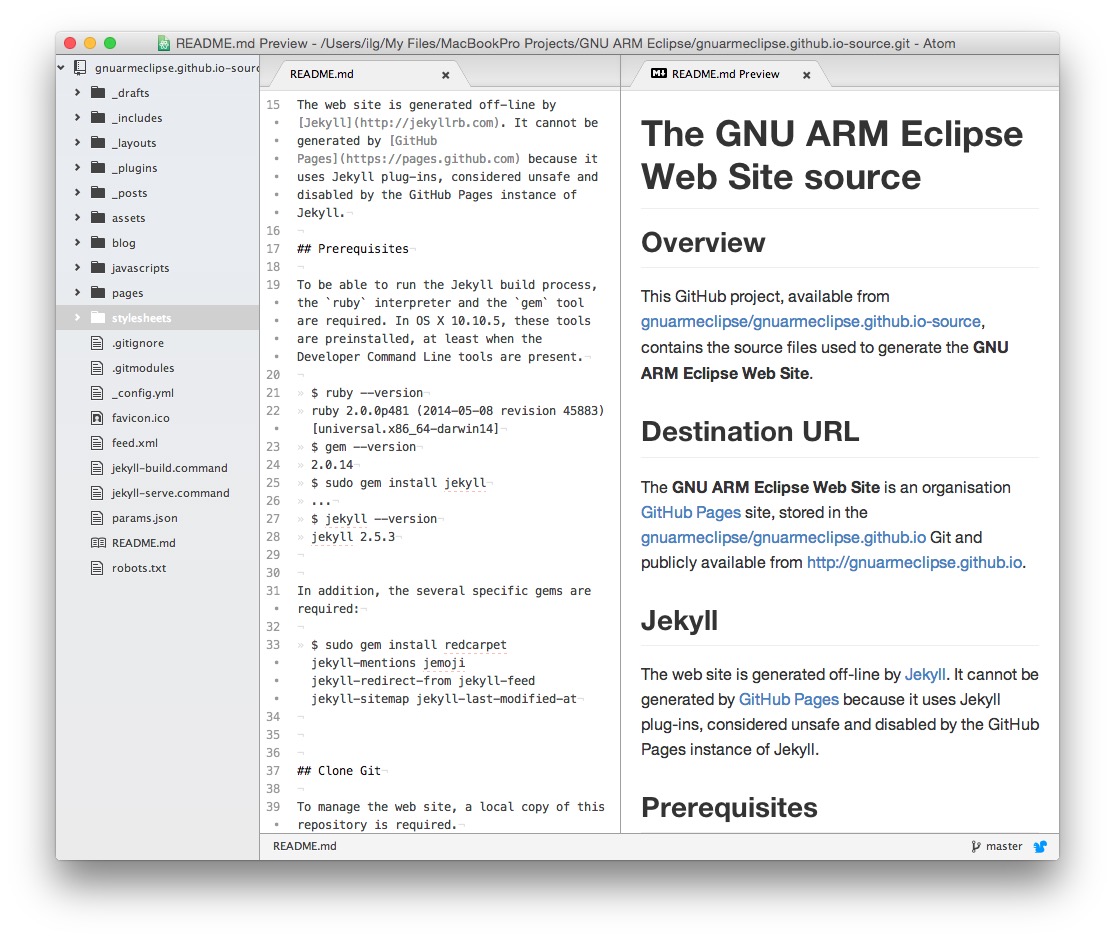Click the README.md book icon in tree

(x=98, y=543)
